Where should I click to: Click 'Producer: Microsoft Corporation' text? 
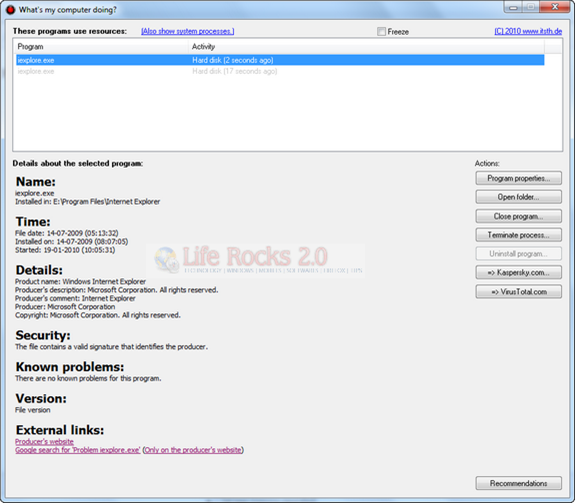tap(65, 306)
